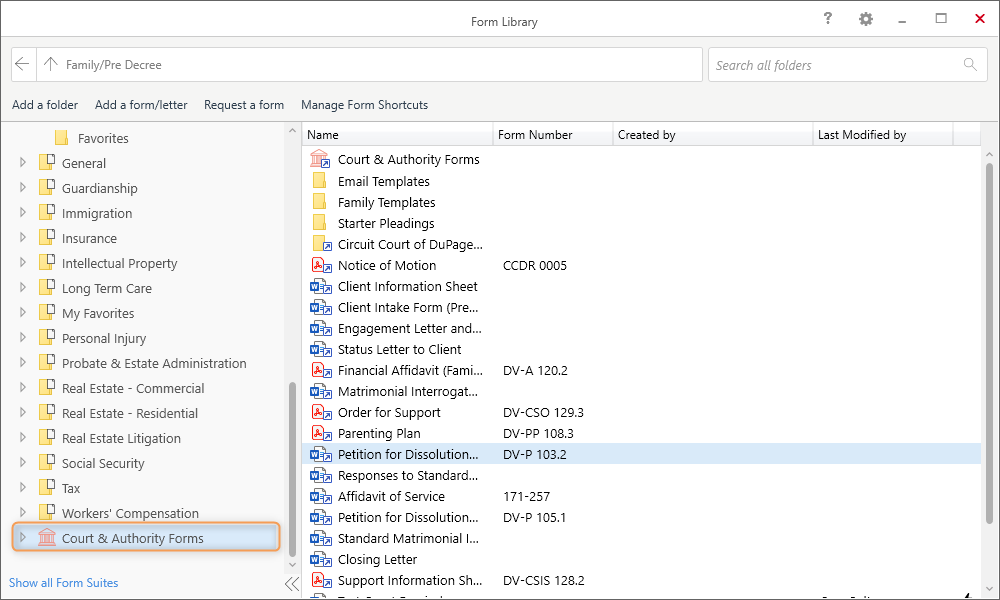Open Manage Form Shortcuts
The image size is (1000, 600).
[x=364, y=105]
